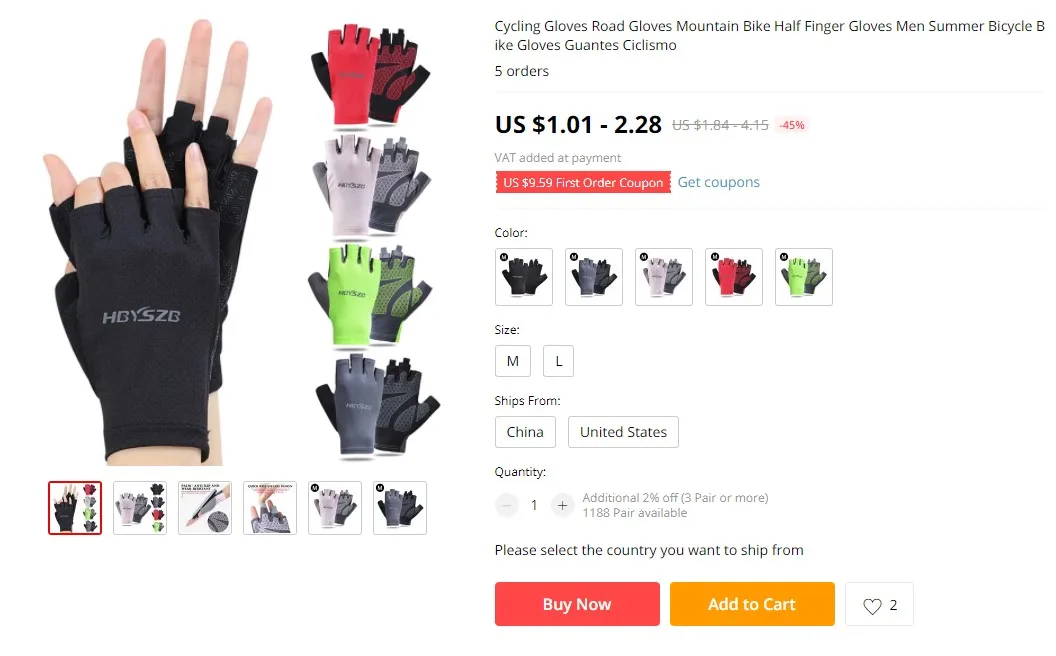Click Add to Cart button
This screenshot has width=1056, height=656.
tap(752, 604)
